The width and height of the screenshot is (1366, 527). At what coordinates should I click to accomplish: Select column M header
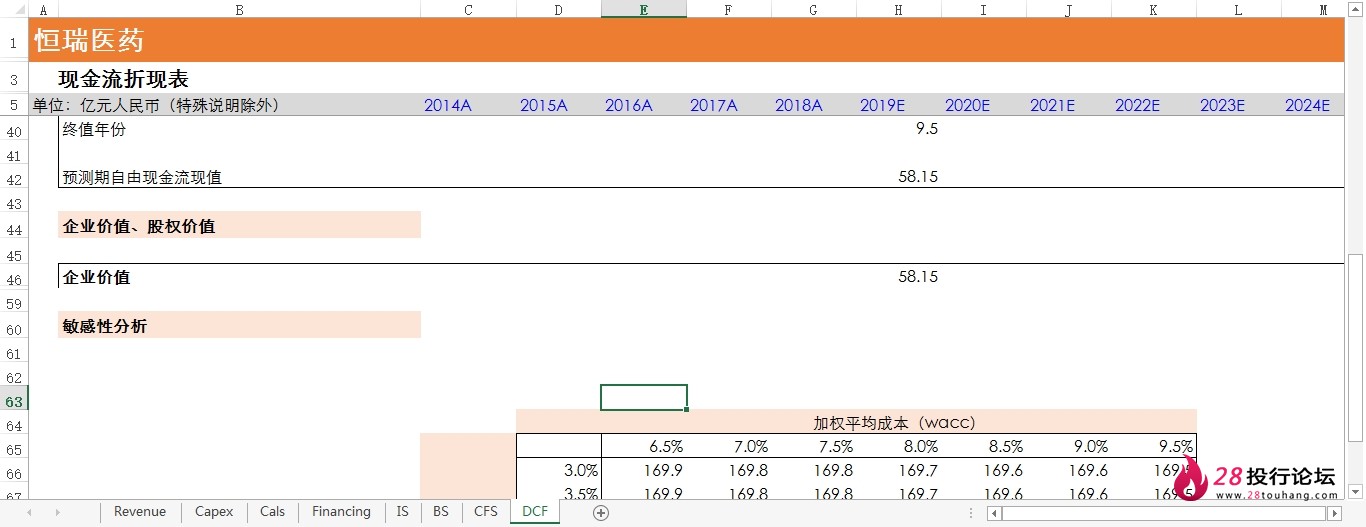[1323, 9]
